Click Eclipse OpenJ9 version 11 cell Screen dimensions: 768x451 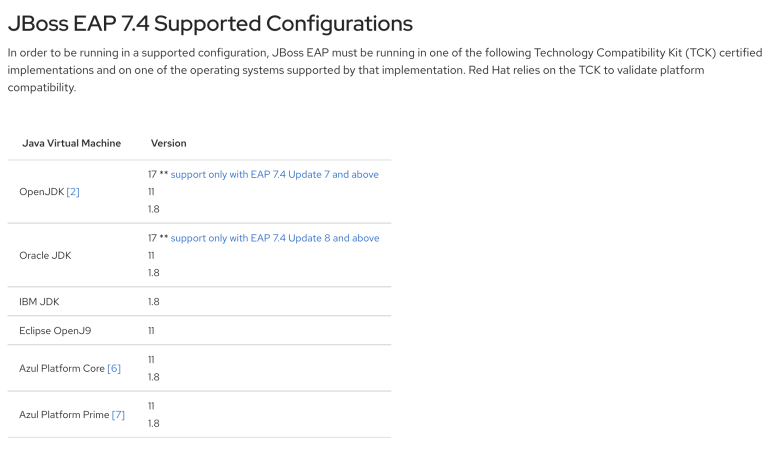tap(151, 331)
